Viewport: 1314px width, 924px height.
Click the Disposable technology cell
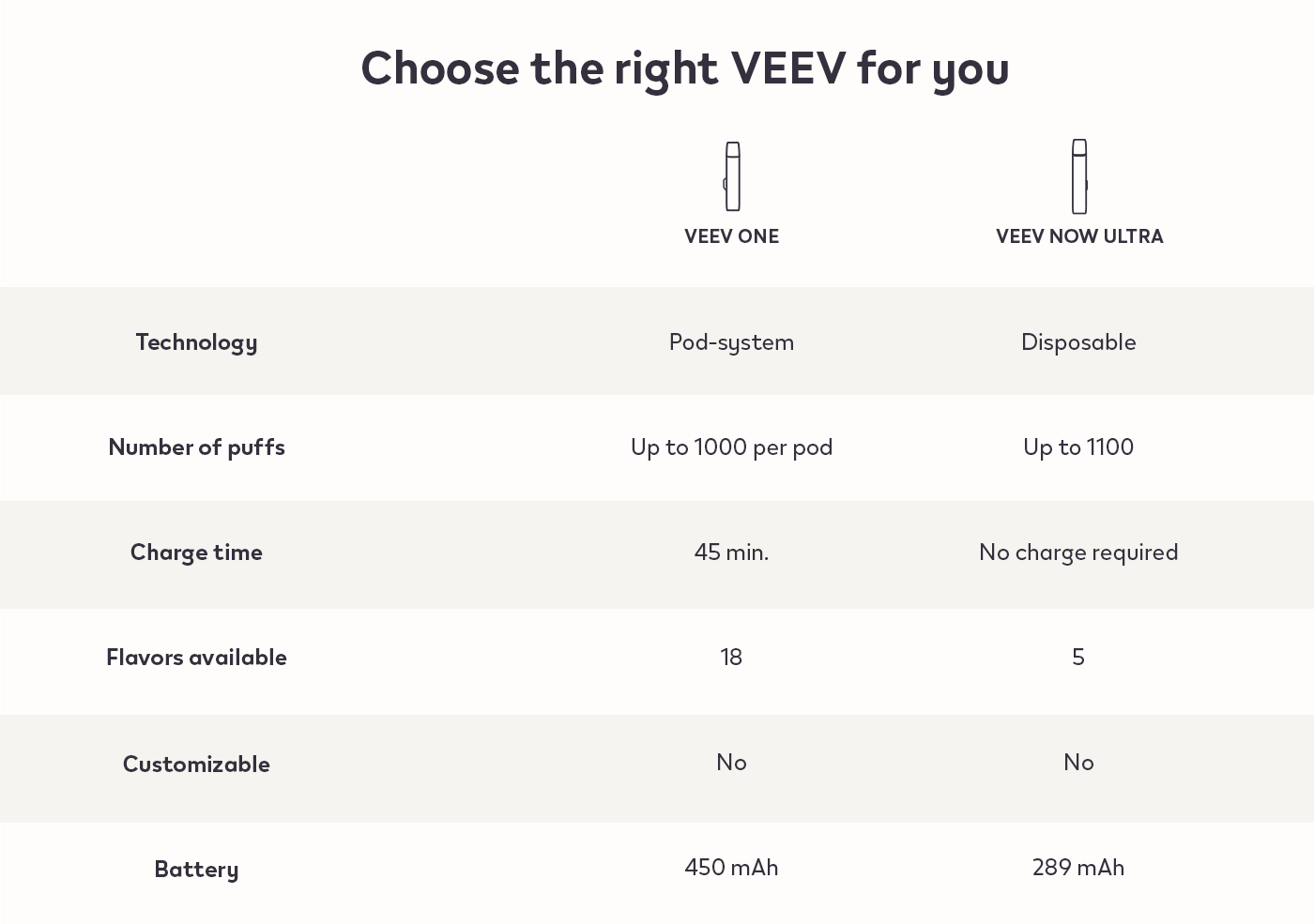1078,342
